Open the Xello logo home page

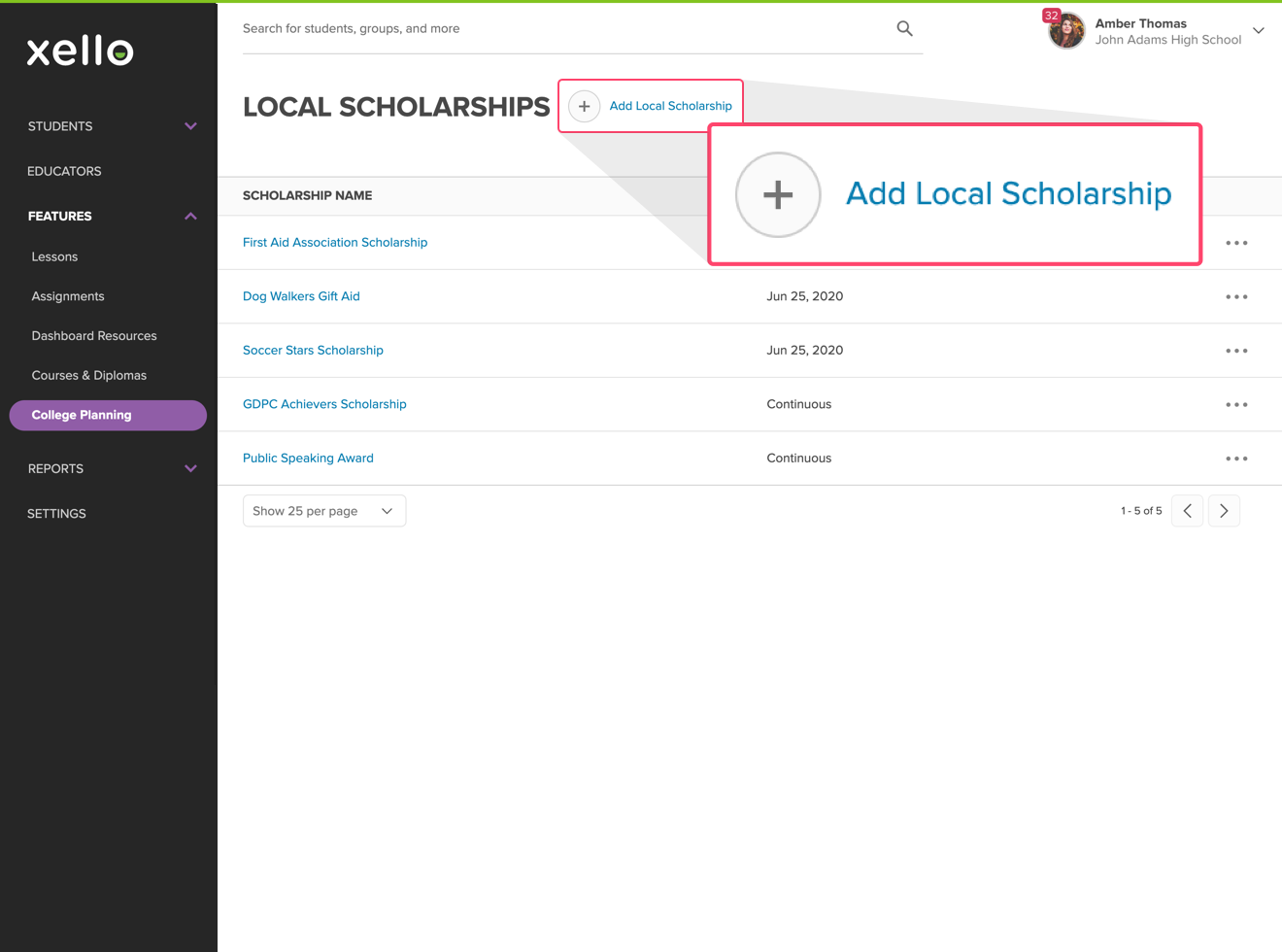click(x=80, y=51)
